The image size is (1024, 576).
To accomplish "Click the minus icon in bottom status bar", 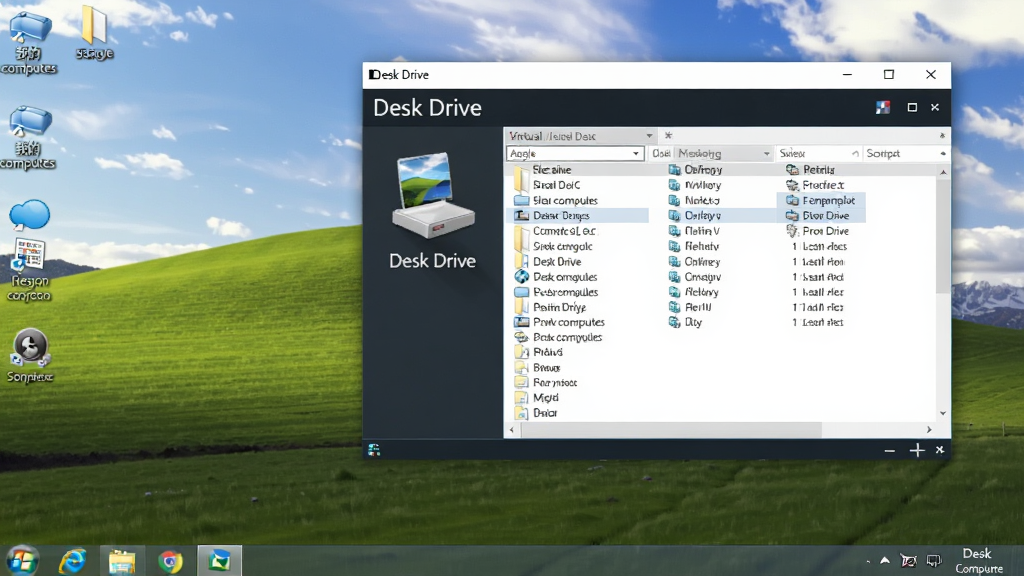I will click(x=889, y=451).
